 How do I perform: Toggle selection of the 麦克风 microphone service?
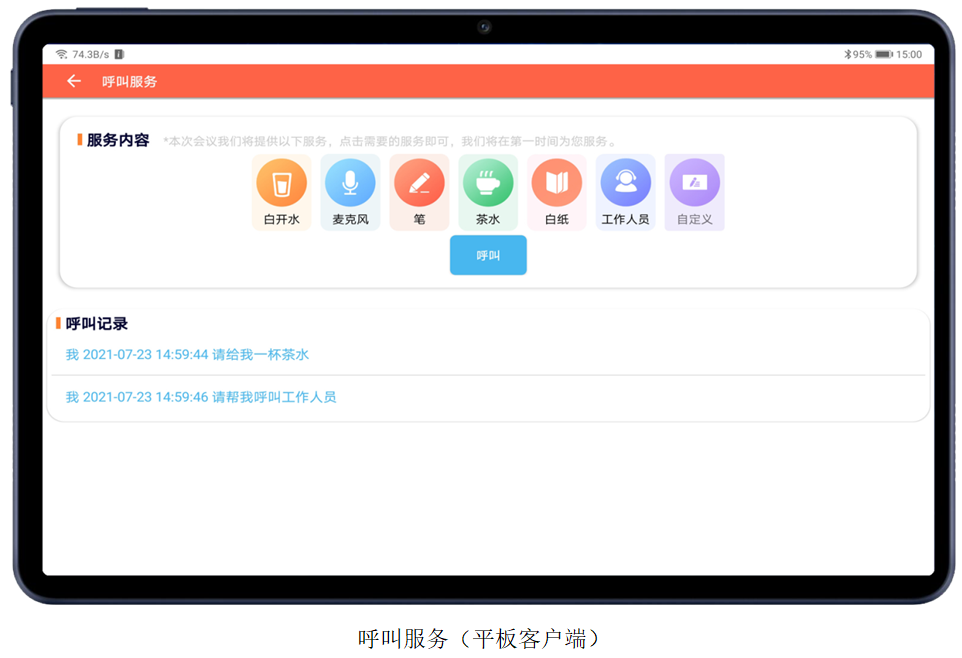(x=350, y=191)
